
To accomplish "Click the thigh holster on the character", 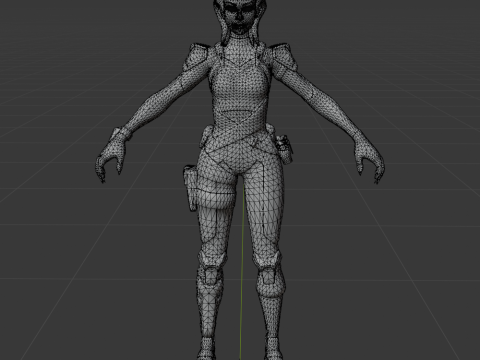I will coord(190,188).
